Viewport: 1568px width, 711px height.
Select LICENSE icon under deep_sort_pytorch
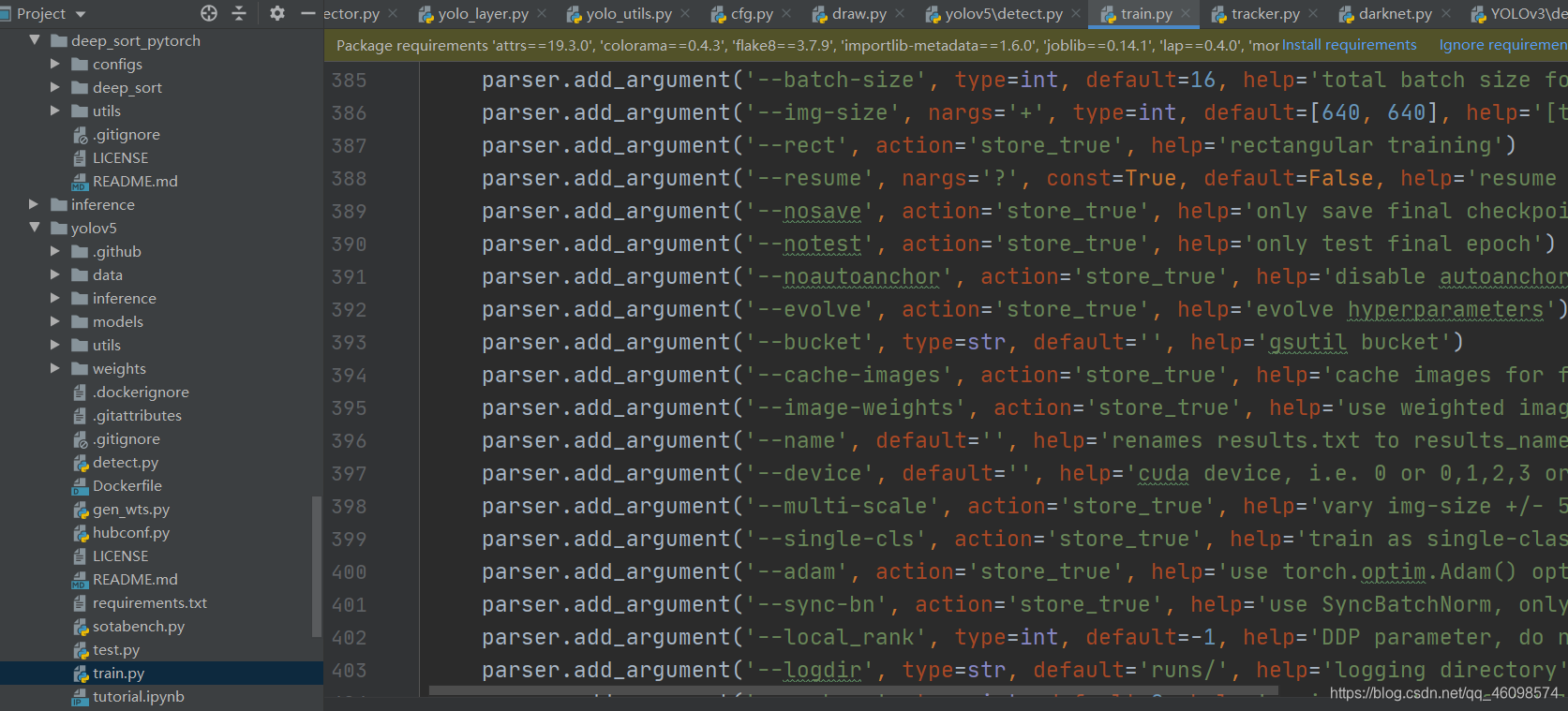(x=81, y=158)
